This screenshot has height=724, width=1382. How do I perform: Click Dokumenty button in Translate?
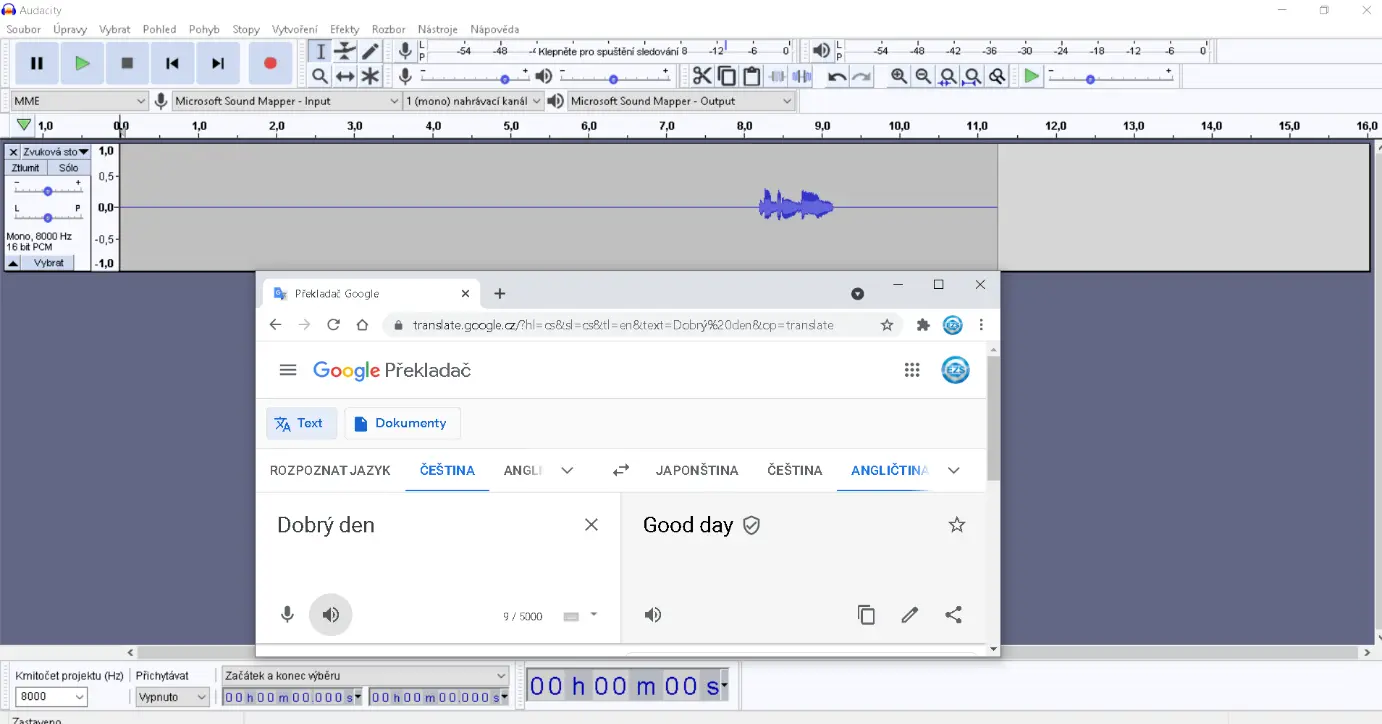click(402, 423)
